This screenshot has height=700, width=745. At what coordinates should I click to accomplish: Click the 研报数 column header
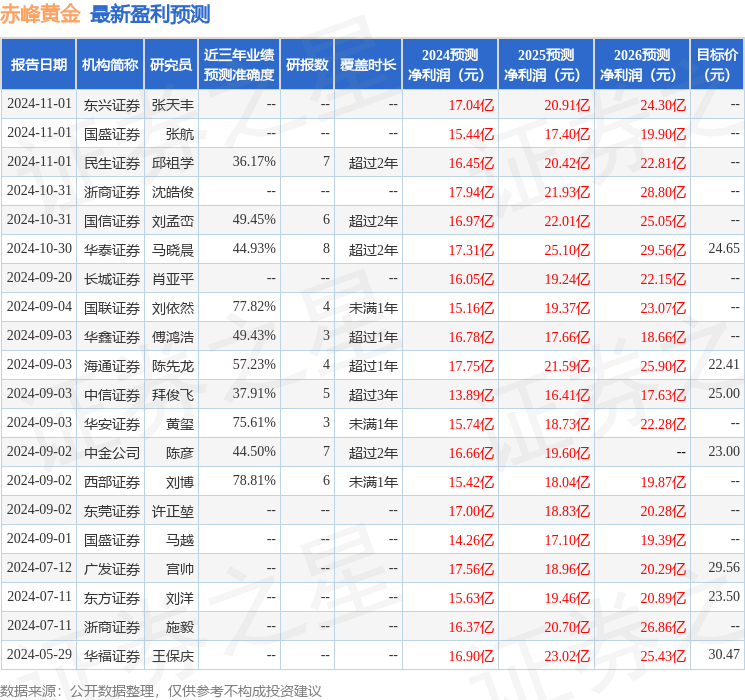coord(307,65)
